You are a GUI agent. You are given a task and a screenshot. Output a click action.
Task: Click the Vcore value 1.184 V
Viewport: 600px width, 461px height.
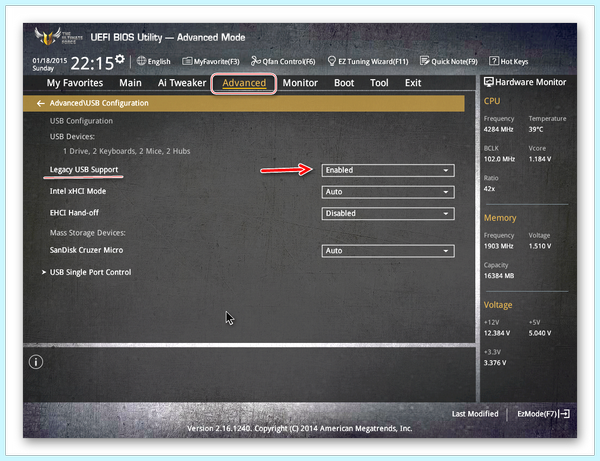coord(540,159)
